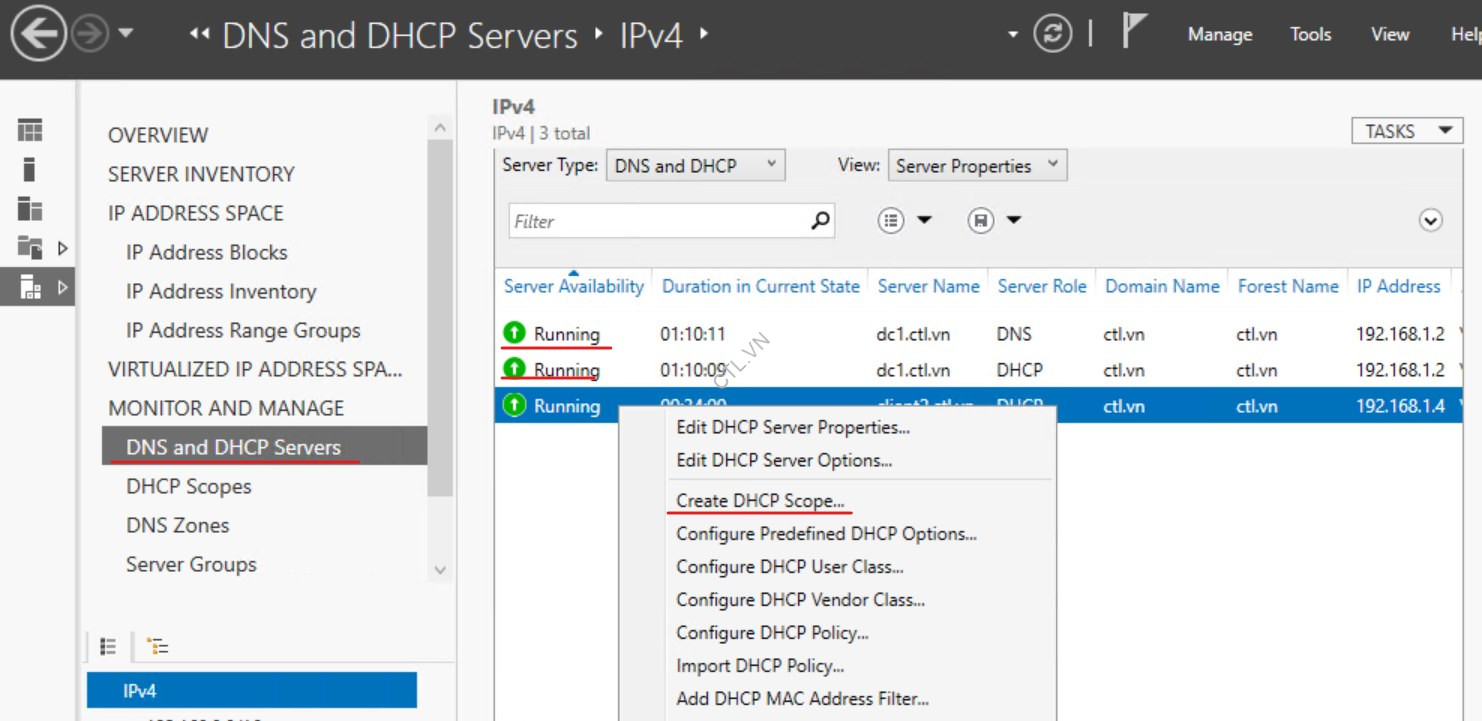
Task: Open the Tools menu
Action: tap(1310, 33)
